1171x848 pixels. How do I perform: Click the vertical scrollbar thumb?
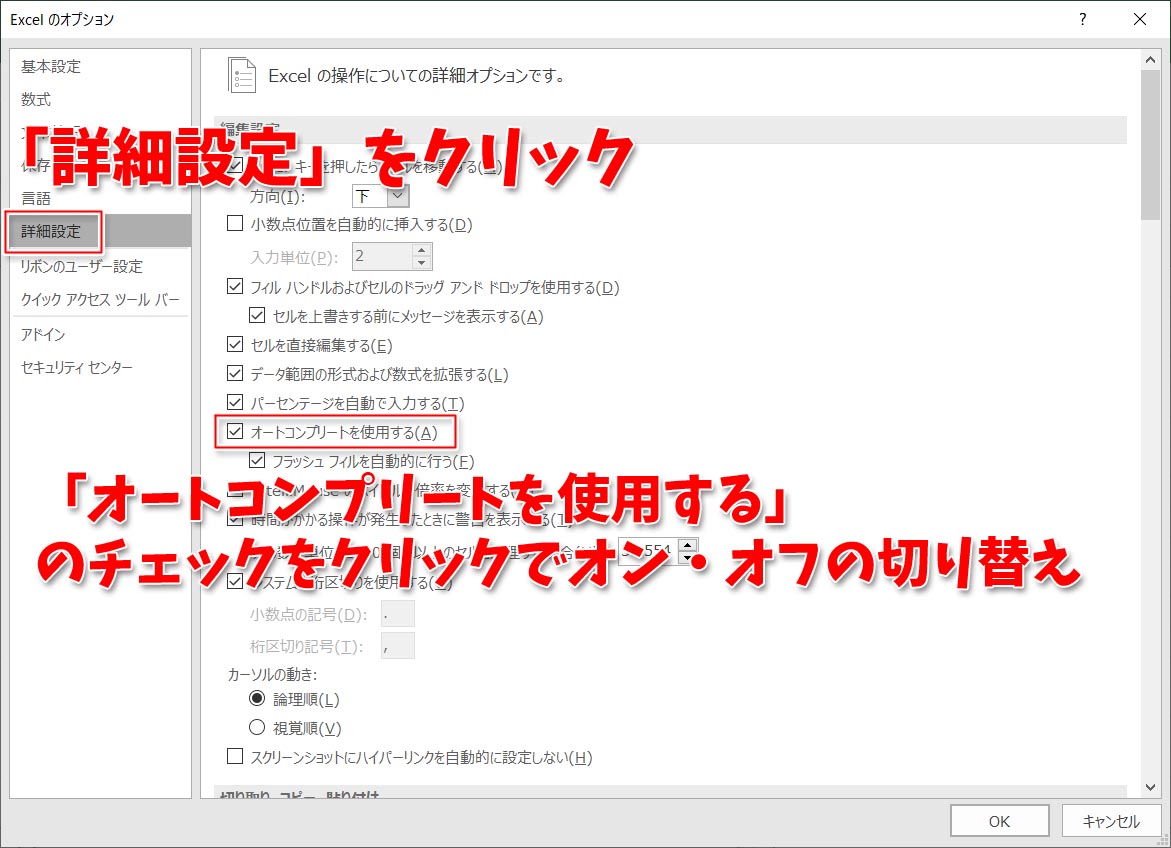click(x=1150, y=145)
